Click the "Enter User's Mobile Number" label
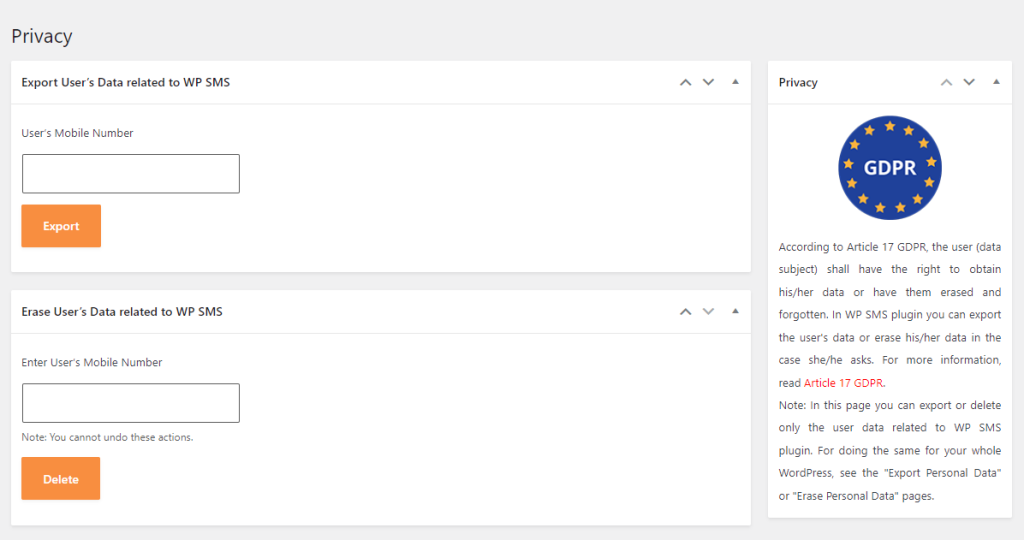The width and height of the screenshot is (1024, 540). [92, 362]
